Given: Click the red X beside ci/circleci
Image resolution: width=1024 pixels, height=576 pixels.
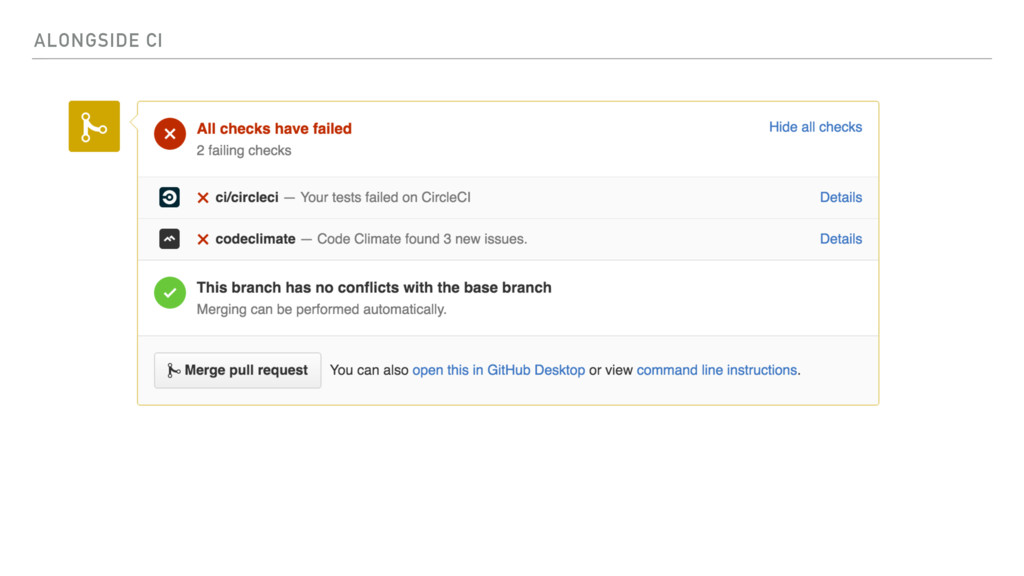Looking at the screenshot, I should (203, 198).
